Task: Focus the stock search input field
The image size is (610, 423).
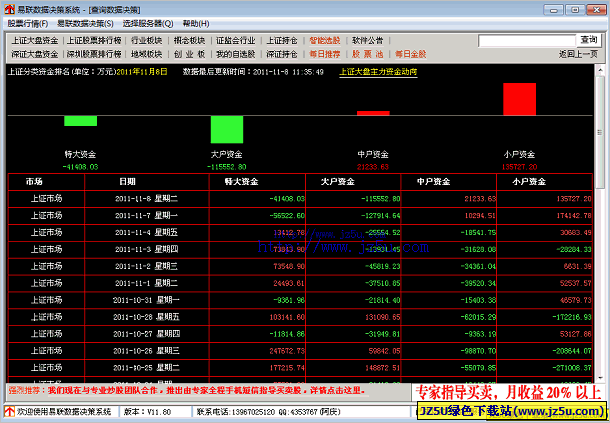Action: [x=527, y=40]
